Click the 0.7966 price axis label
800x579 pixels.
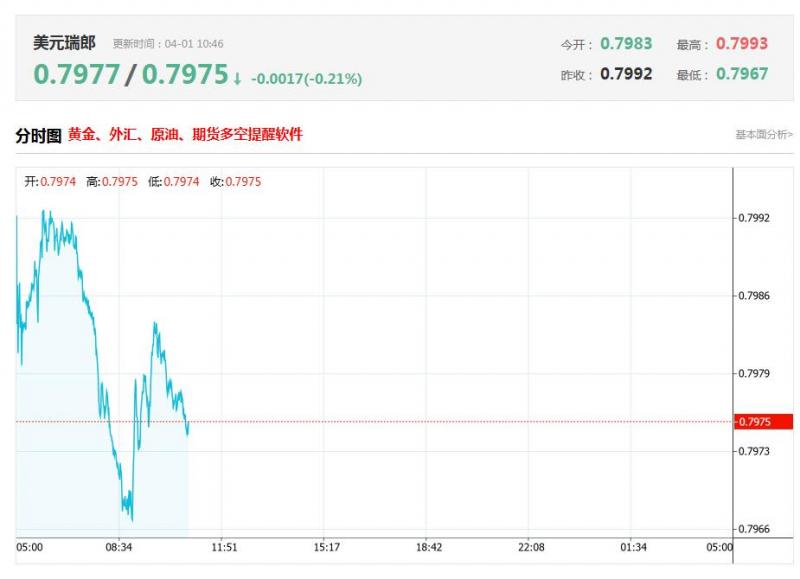(754, 529)
